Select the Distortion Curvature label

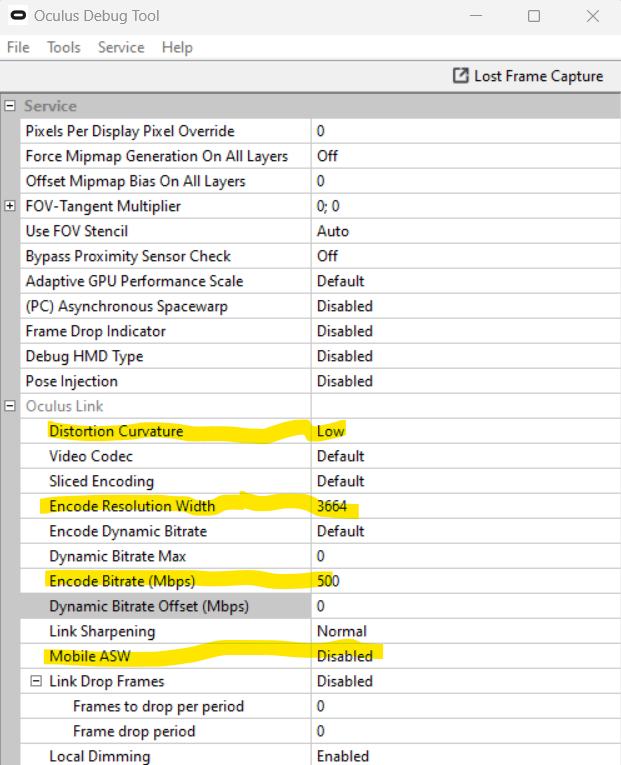(x=116, y=431)
